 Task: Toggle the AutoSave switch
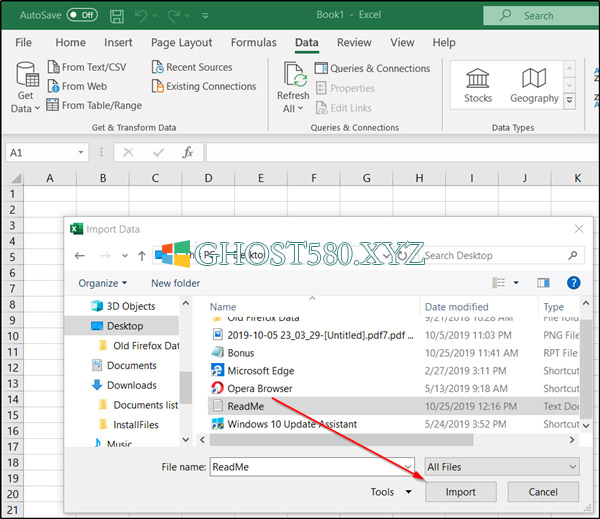pyautogui.click(x=82, y=15)
